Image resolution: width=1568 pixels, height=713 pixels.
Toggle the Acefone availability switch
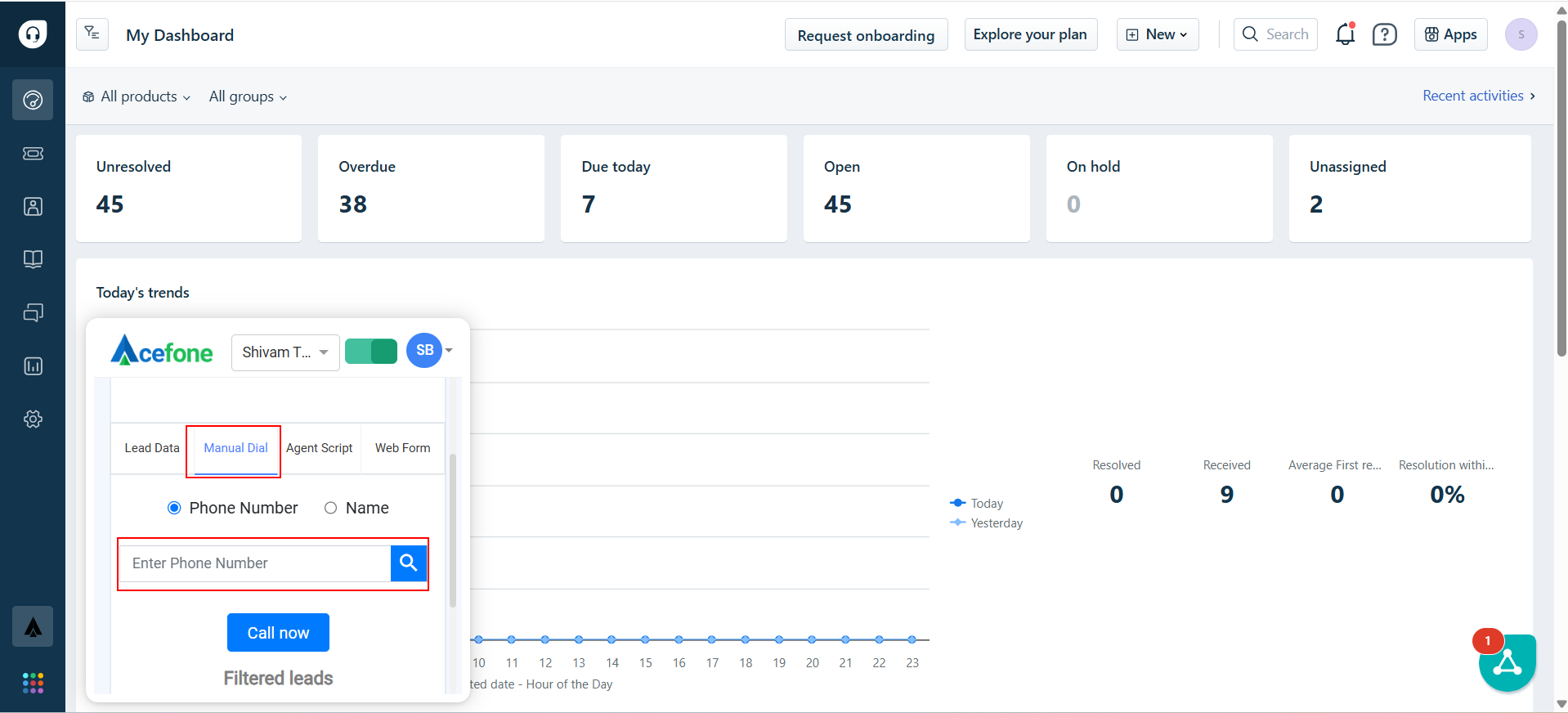pos(371,352)
